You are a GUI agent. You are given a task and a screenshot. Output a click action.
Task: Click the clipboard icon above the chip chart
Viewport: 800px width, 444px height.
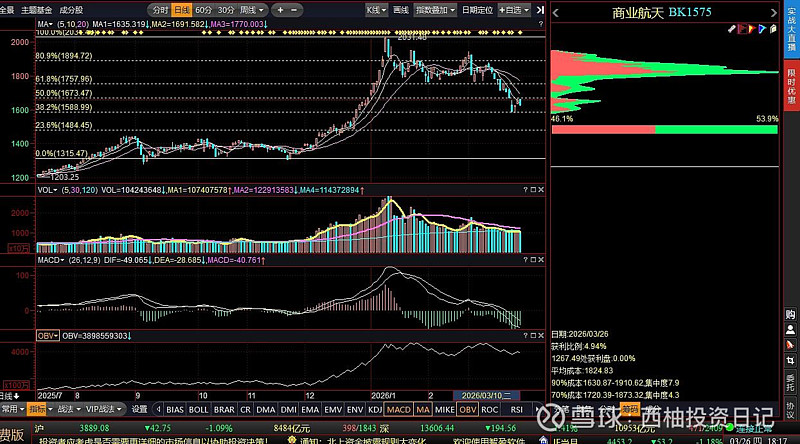pos(773,29)
